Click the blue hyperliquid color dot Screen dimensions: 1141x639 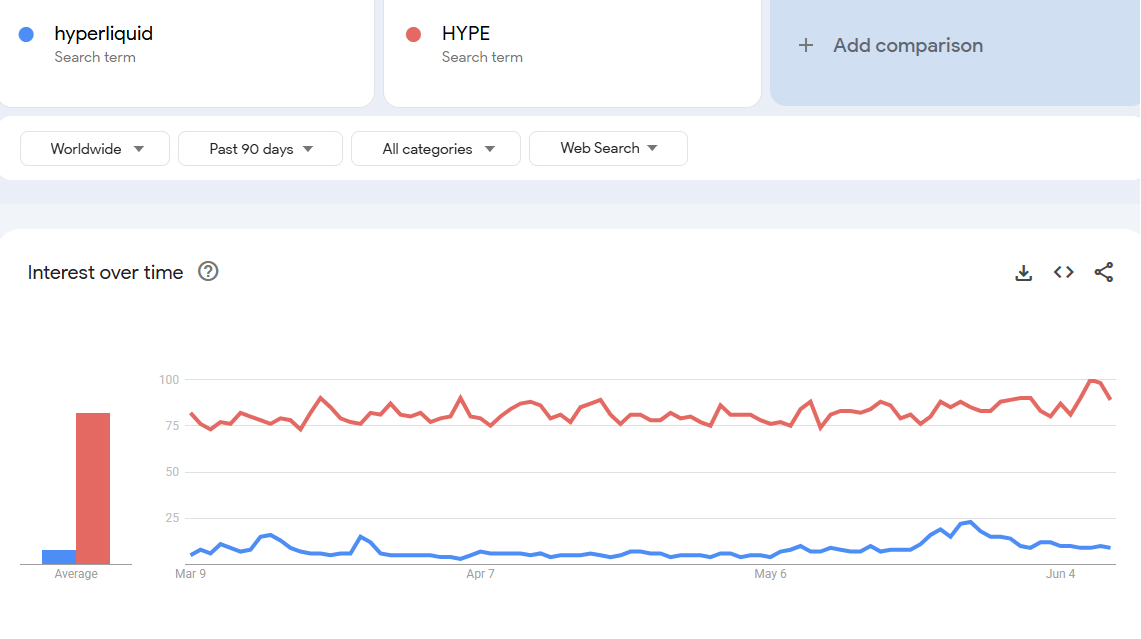[26, 34]
